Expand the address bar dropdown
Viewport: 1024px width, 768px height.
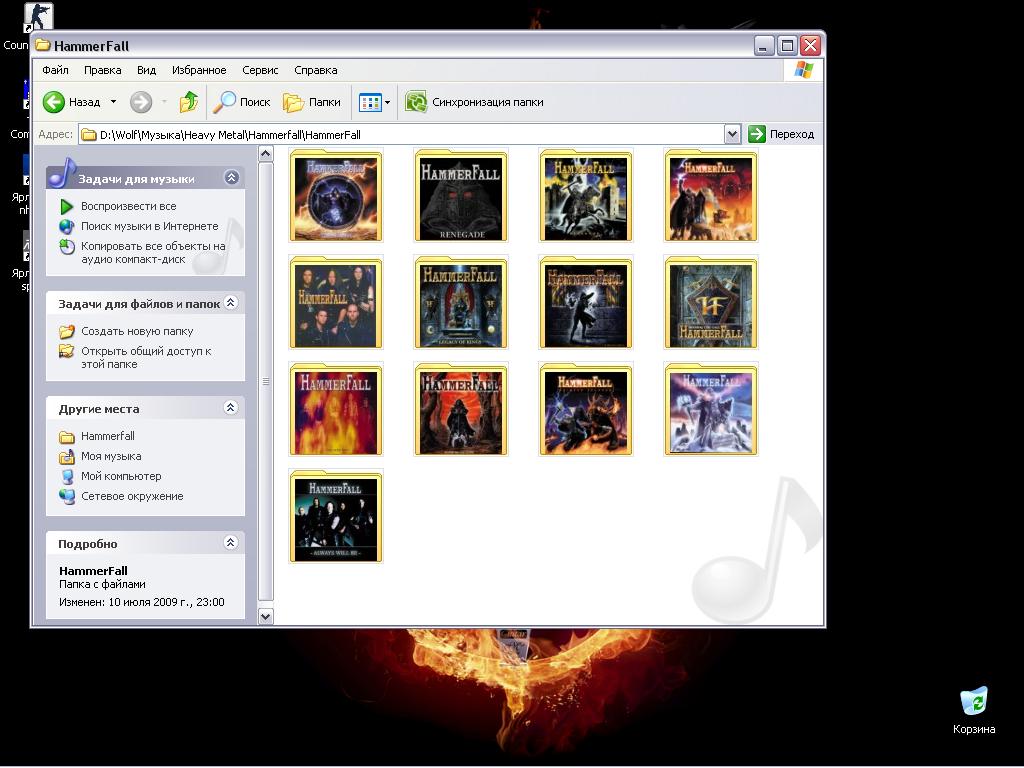pos(732,134)
